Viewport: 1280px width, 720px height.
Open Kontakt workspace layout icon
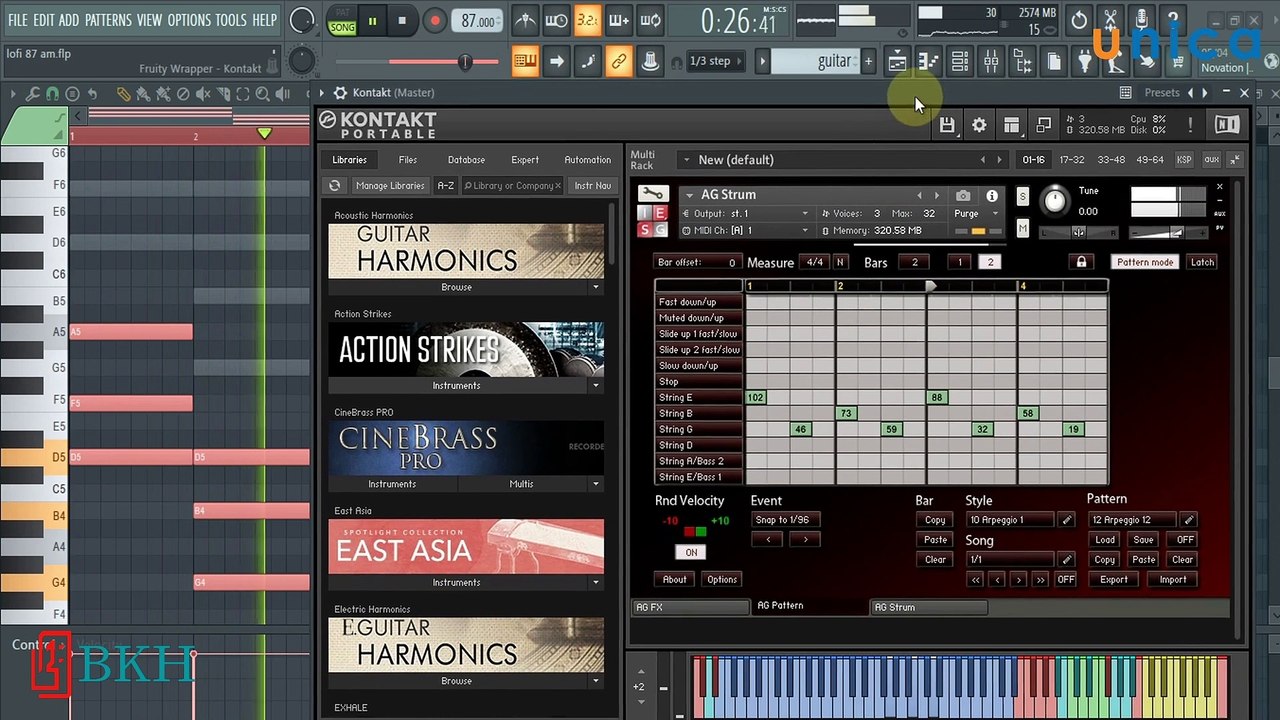[x=1012, y=125]
